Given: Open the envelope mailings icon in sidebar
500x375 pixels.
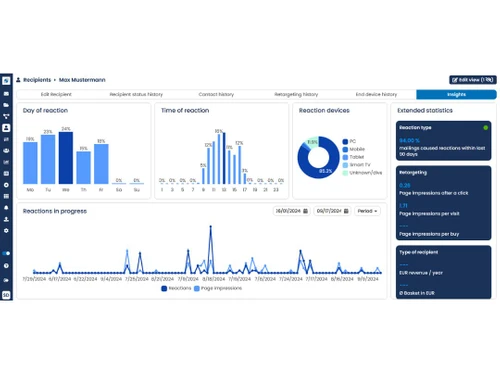Looking at the screenshot, I should coord(6,94).
